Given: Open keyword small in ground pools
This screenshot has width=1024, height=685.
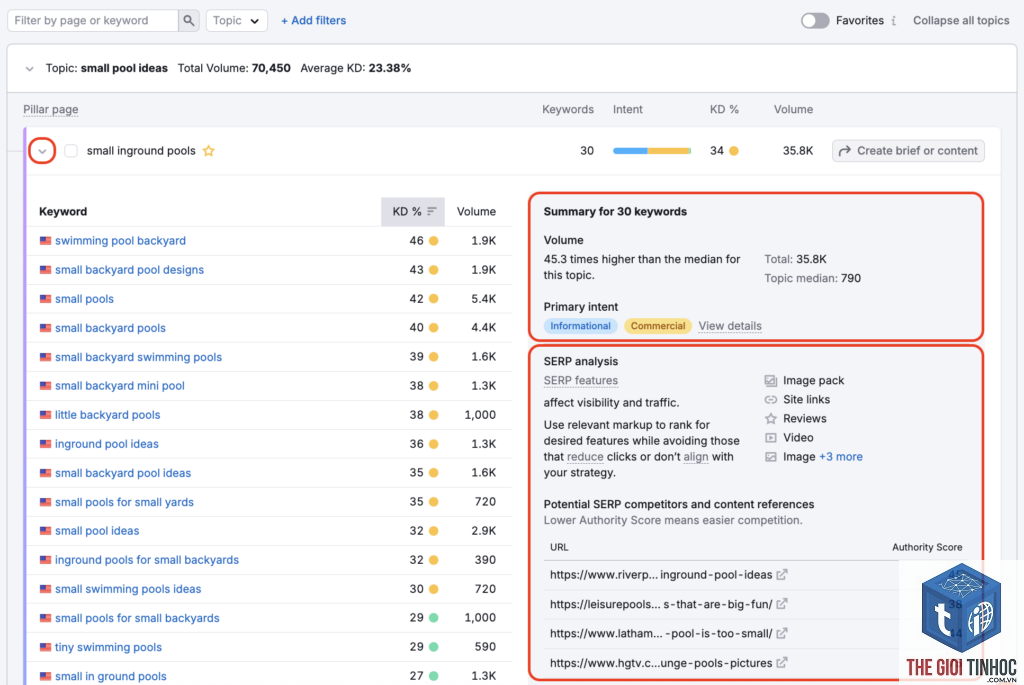Looking at the screenshot, I should 110,676.
